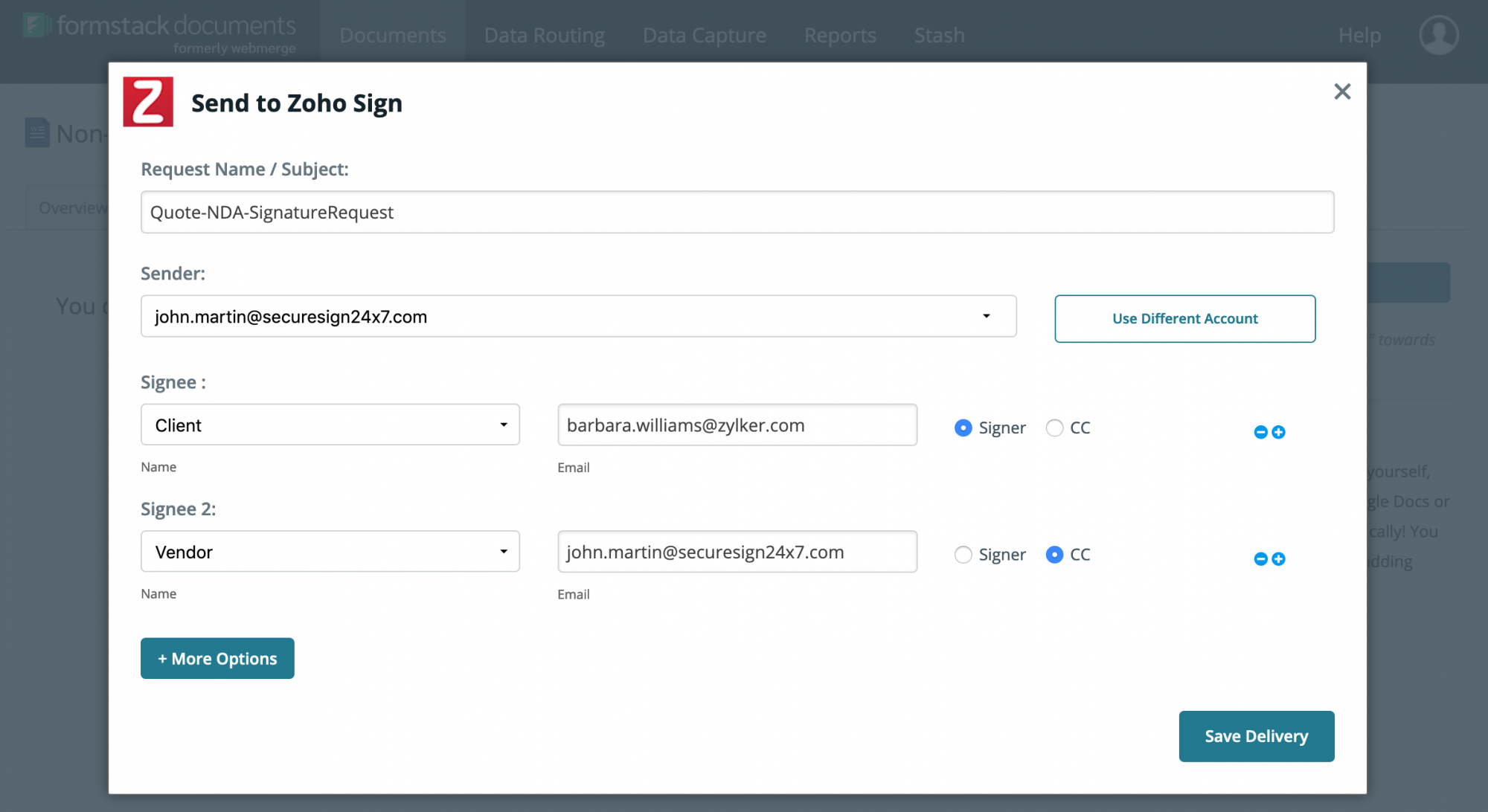Remove the Signee 1 row
The image size is (1488, 812).
(1260, 431)
